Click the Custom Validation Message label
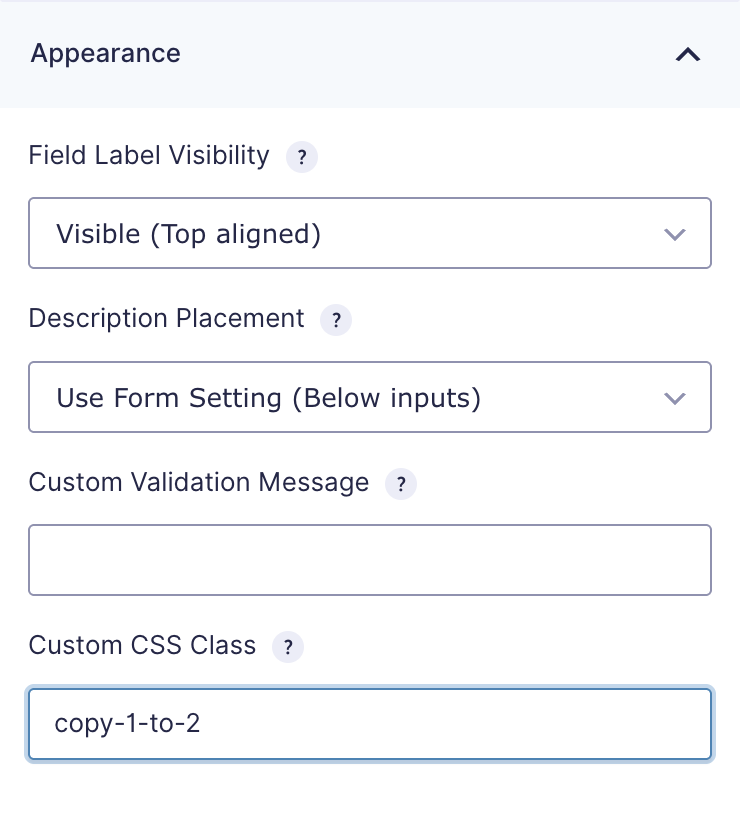The height and width of the screenshot is (816, 740). [199, 482]
